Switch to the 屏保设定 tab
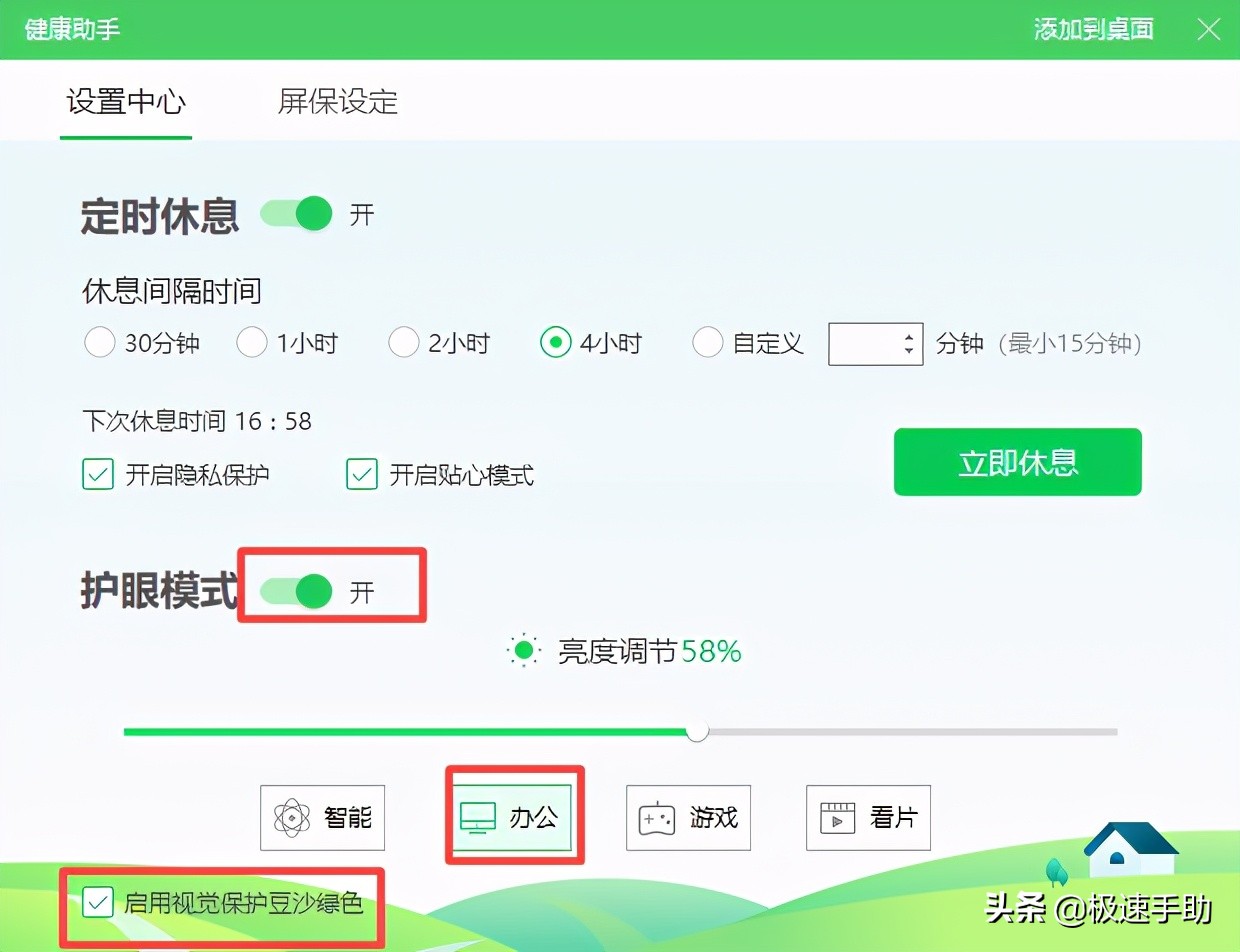The image size is (1240, 952). click(x=335, y=102)
